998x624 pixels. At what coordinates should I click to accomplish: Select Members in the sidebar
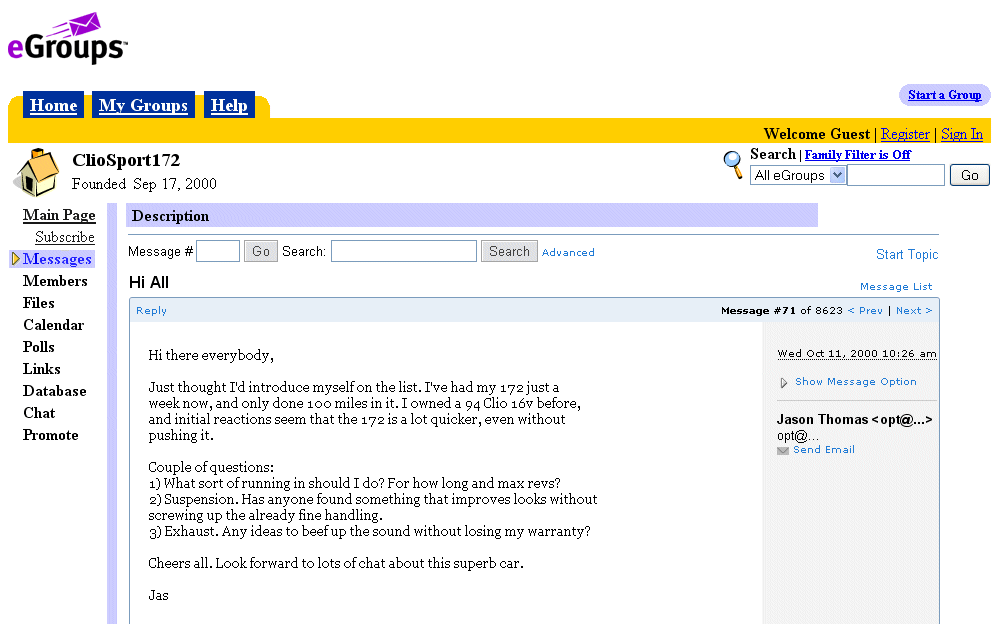(x=55, y=281)
